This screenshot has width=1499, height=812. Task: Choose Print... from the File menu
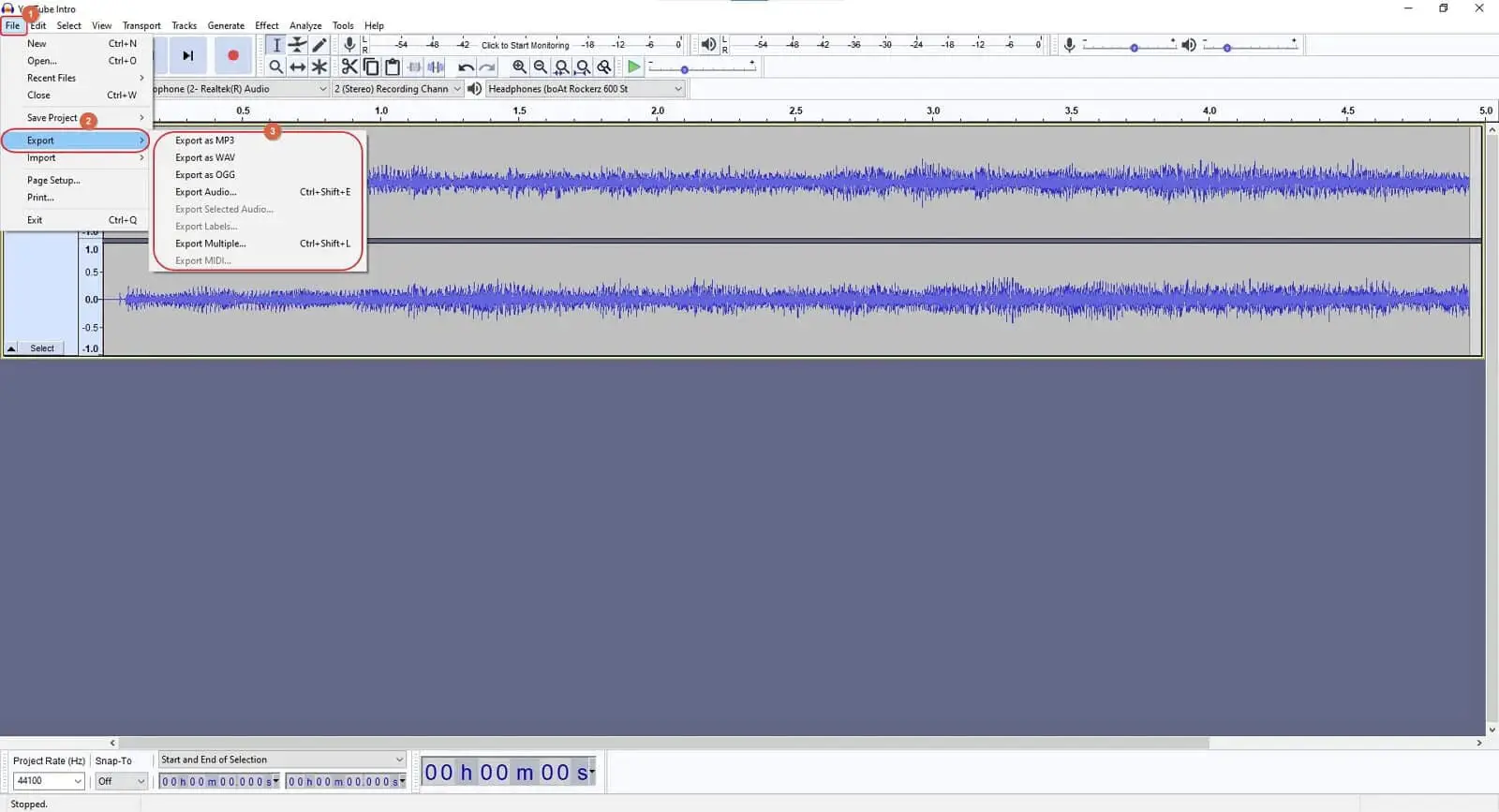point(77,198)
